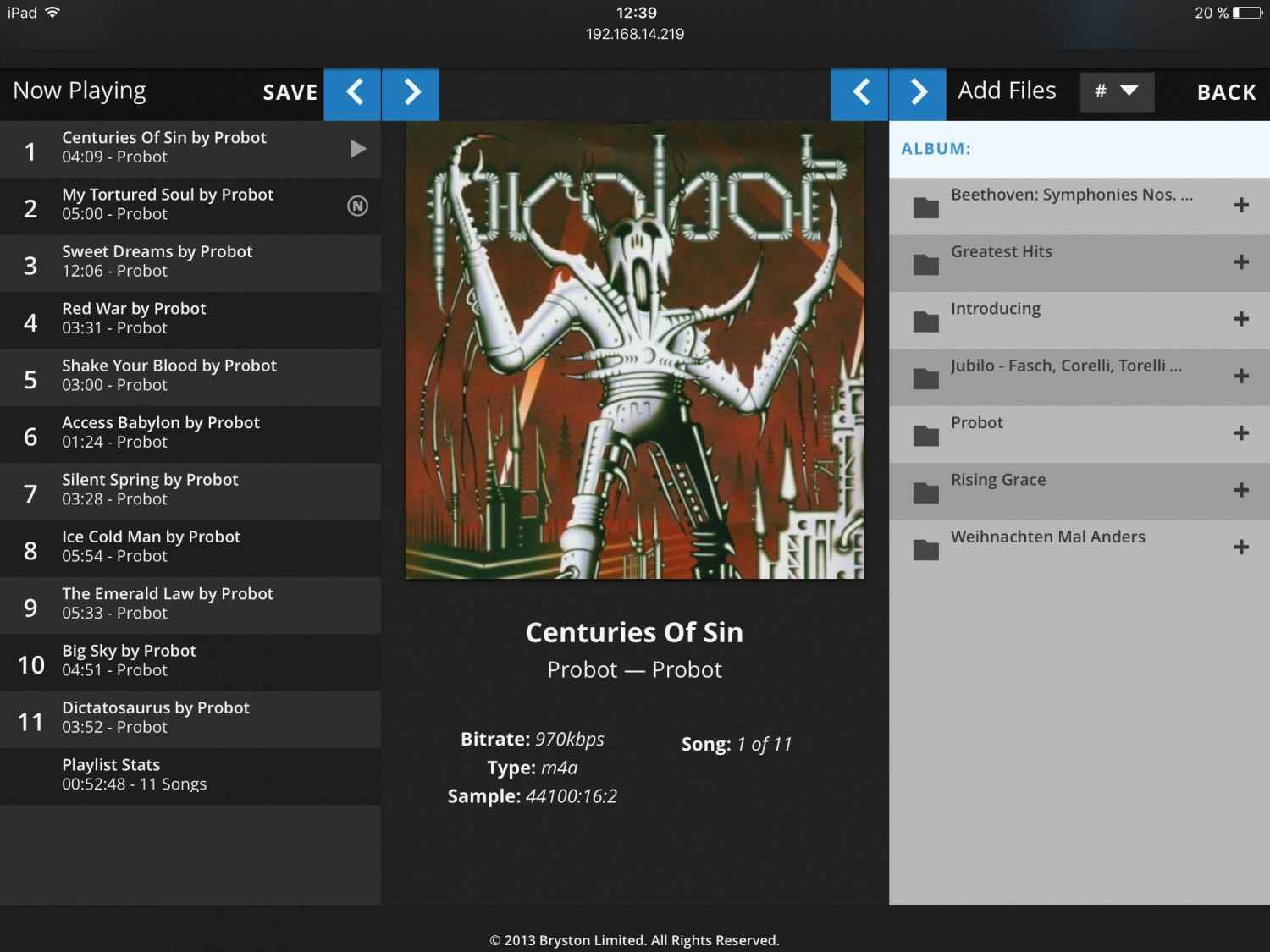Click the Type m4a value

coord(559,768)
